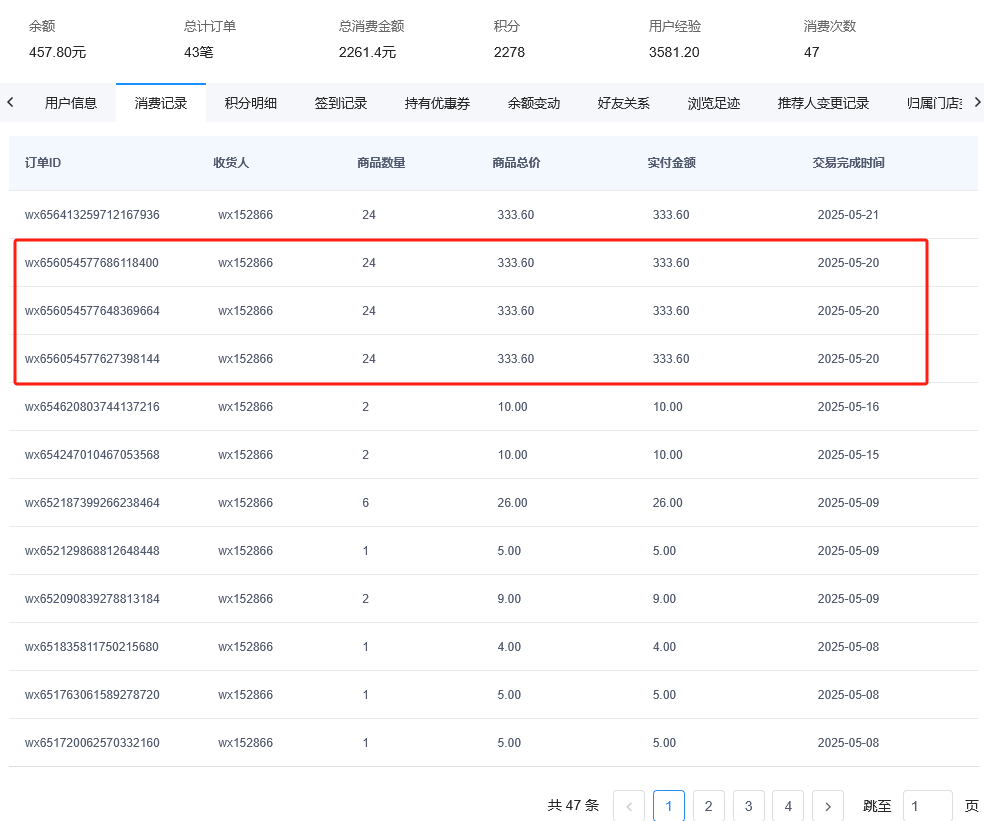Click the total spending value 2261.4元

coord(367,52)
